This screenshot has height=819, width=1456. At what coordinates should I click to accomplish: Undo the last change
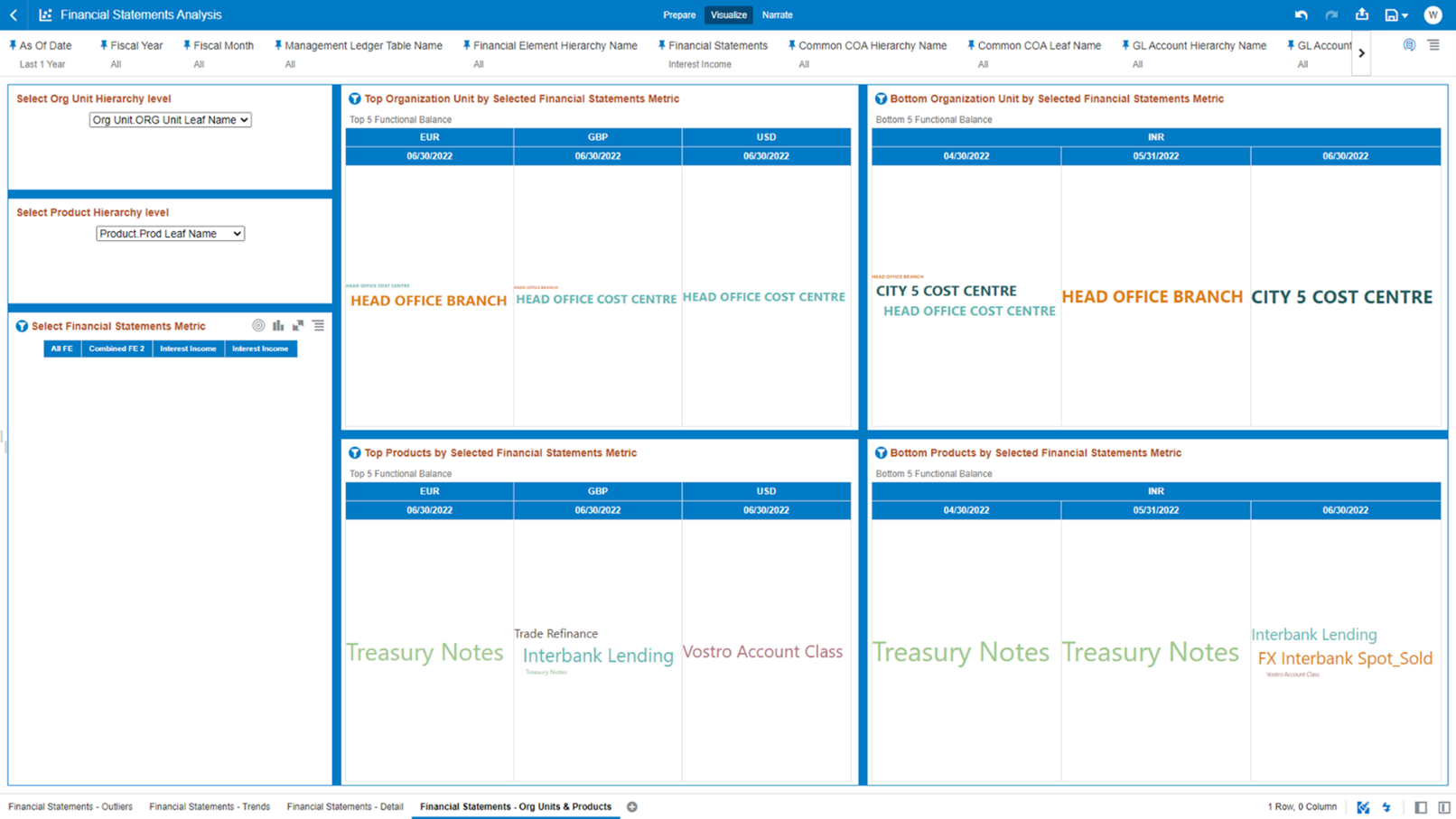(x=1301, y=14)
